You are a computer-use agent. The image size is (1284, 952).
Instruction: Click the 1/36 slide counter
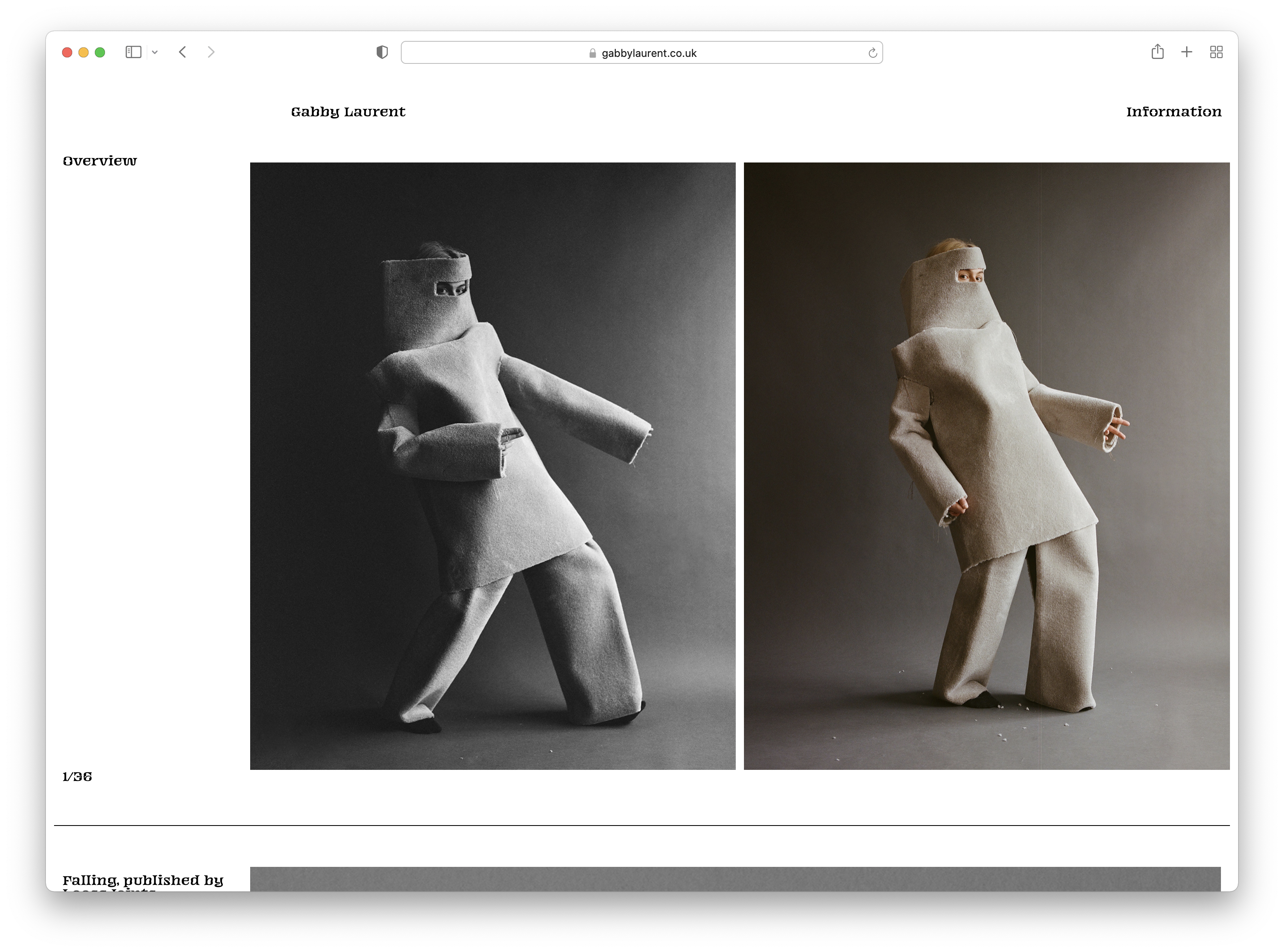coord(77,777)
